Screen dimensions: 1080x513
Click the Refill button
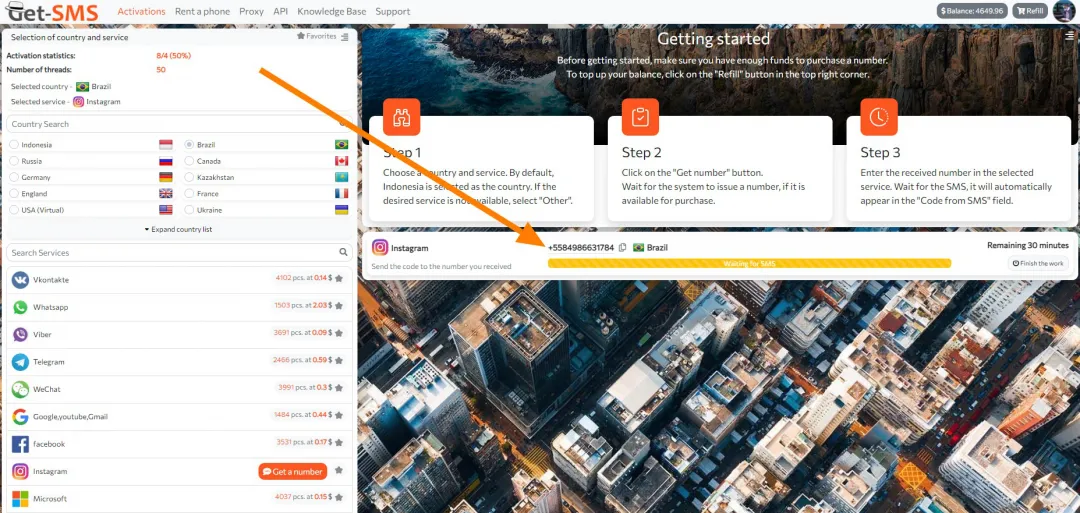pos(1030,11)
